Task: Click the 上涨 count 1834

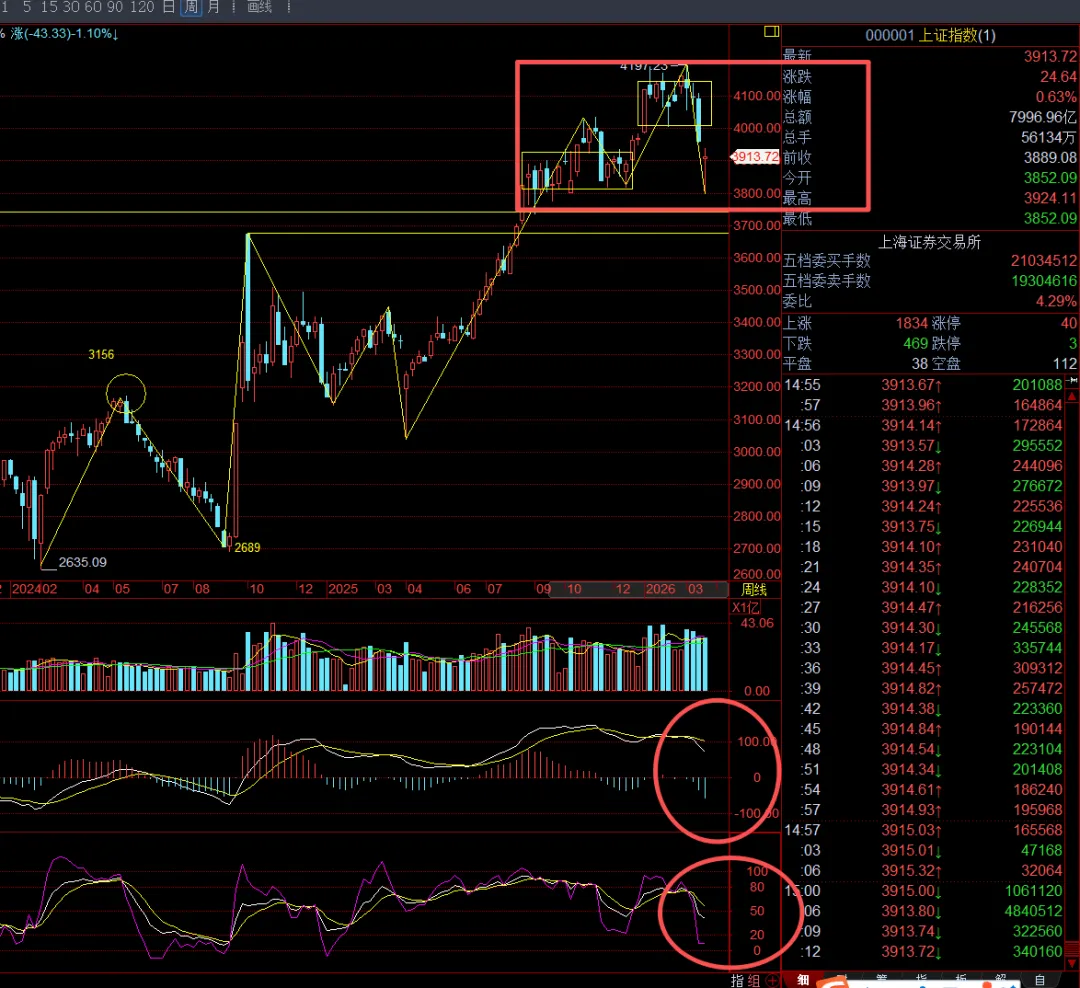Action: pyautogui.click(x=911, y=323)
